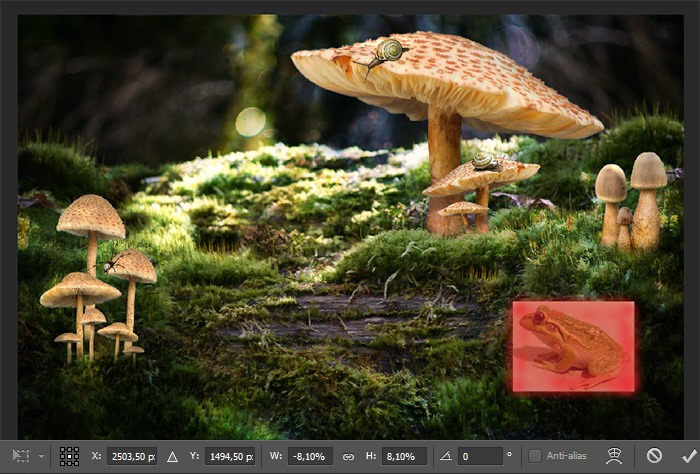Screen dimensions: 700x474
Task: Toggle relative positioning triangle for reference point
Action: click(172, 457)
